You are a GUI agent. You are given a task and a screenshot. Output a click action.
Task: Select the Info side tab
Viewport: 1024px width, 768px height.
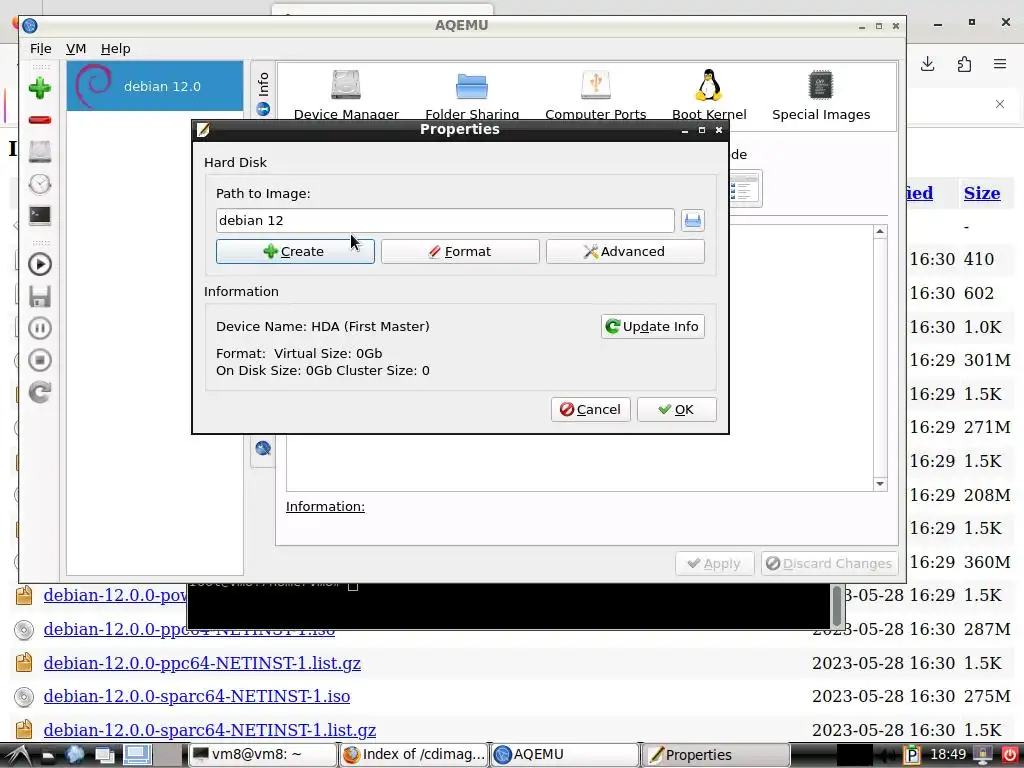(x=263, y=92)
